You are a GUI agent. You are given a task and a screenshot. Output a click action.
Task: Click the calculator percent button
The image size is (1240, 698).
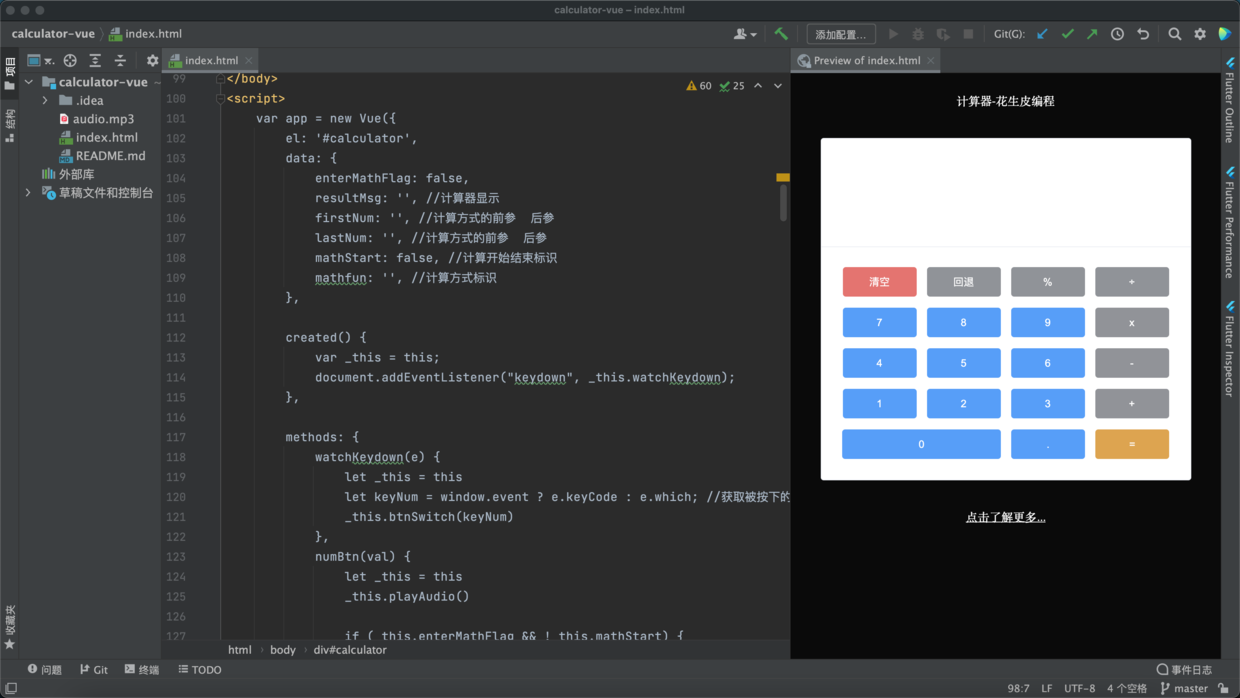tap(1047, 282)
